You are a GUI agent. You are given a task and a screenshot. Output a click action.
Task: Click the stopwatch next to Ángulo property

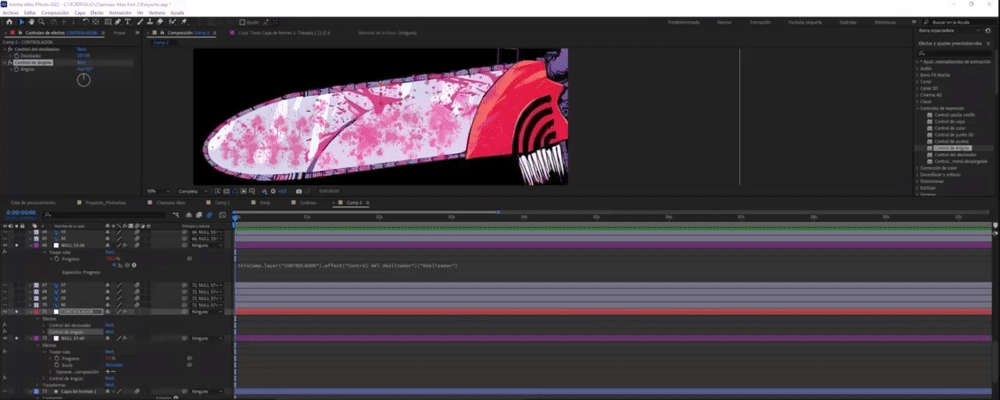(x=17, y=69)
